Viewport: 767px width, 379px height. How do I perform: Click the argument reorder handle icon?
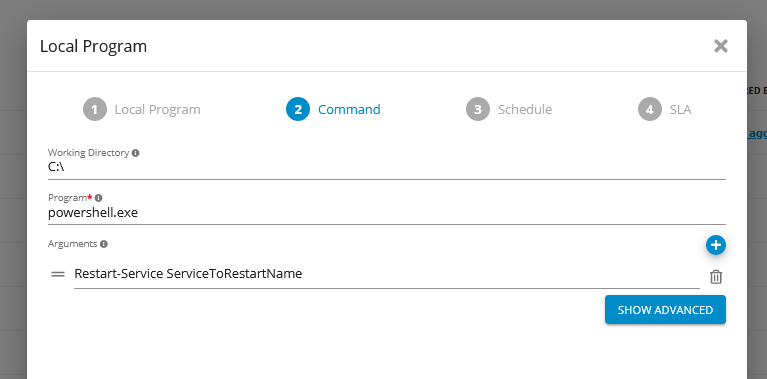[58, 274]
